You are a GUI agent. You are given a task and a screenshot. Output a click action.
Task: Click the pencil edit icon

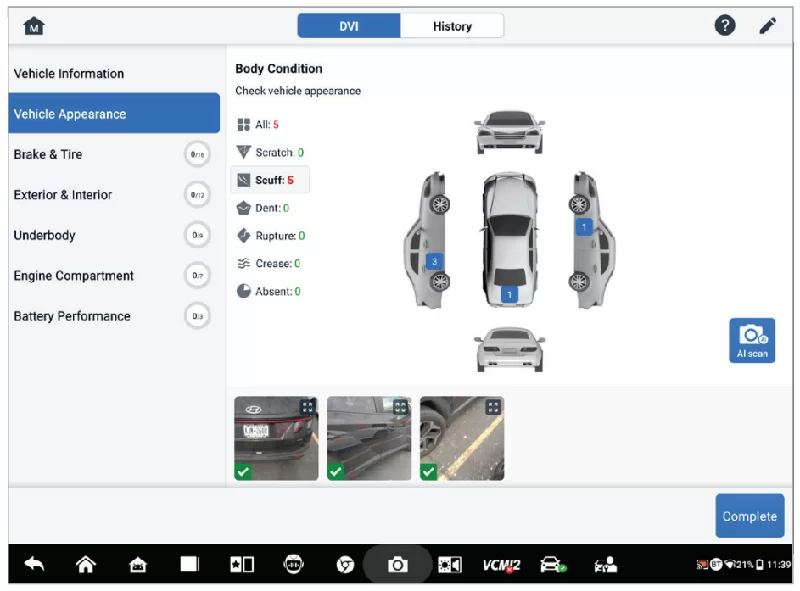click(768, 26)
